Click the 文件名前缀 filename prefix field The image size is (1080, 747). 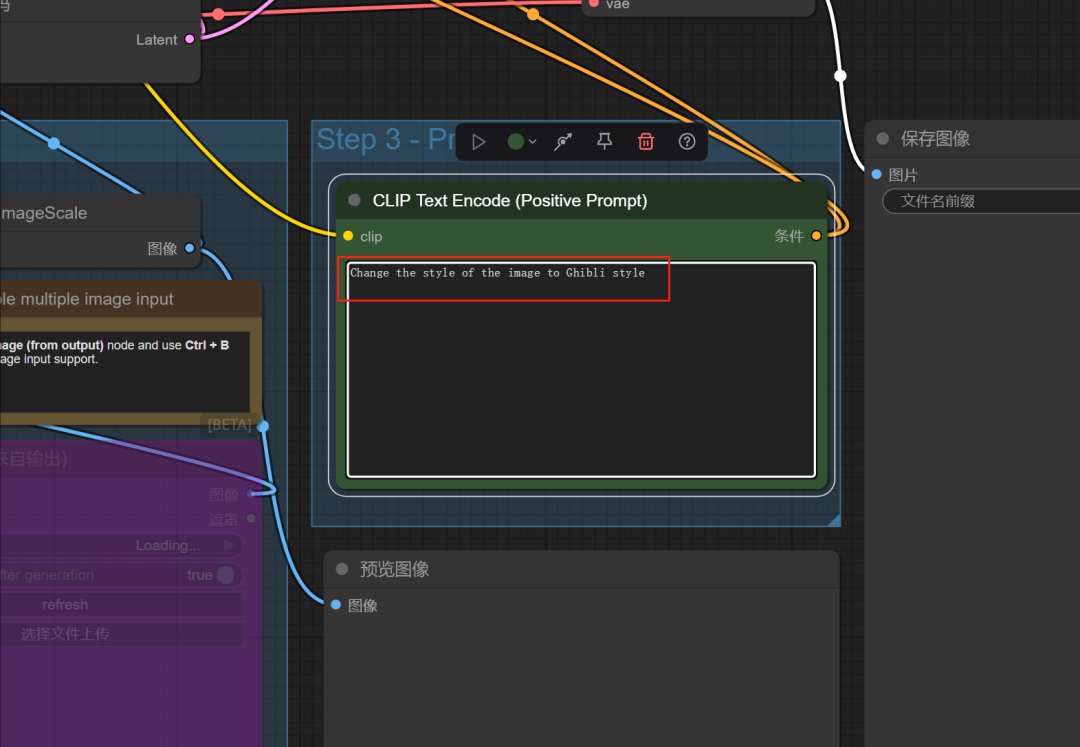coord(981,202)
